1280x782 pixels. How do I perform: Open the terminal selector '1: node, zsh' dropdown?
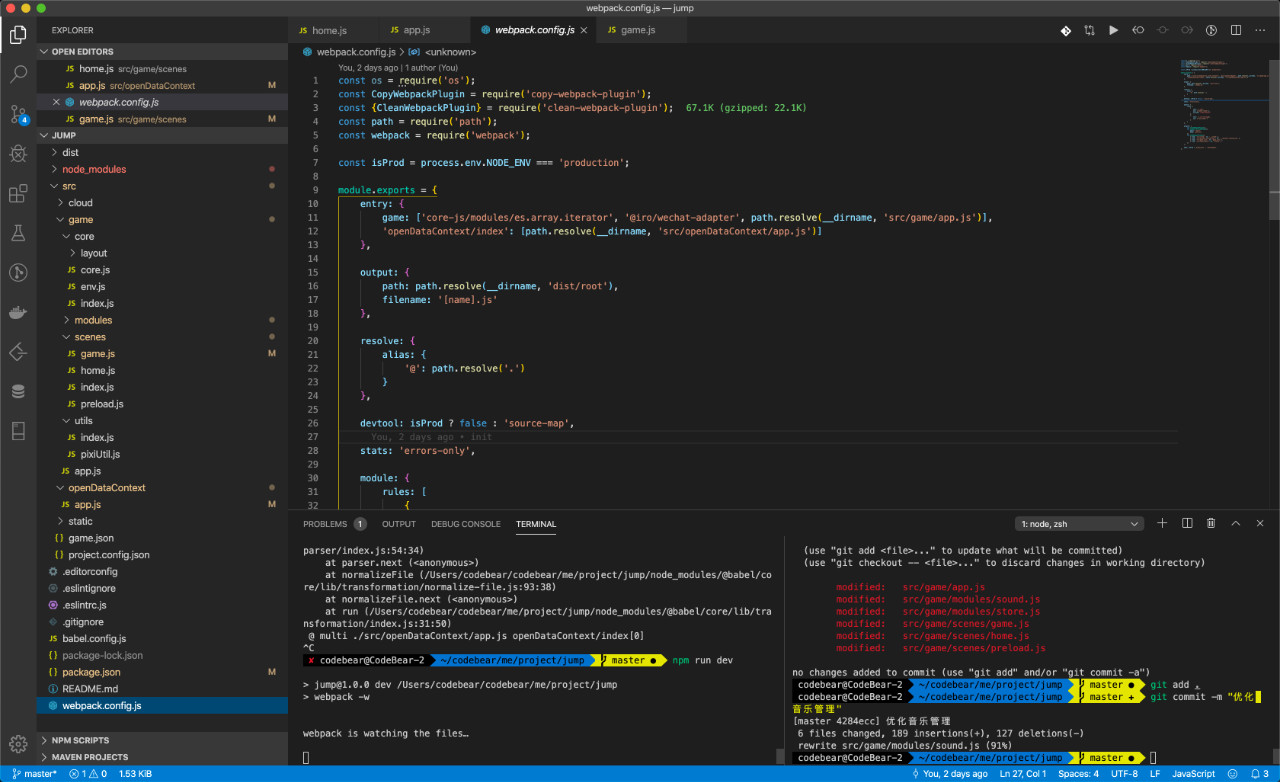(1079, 523)
